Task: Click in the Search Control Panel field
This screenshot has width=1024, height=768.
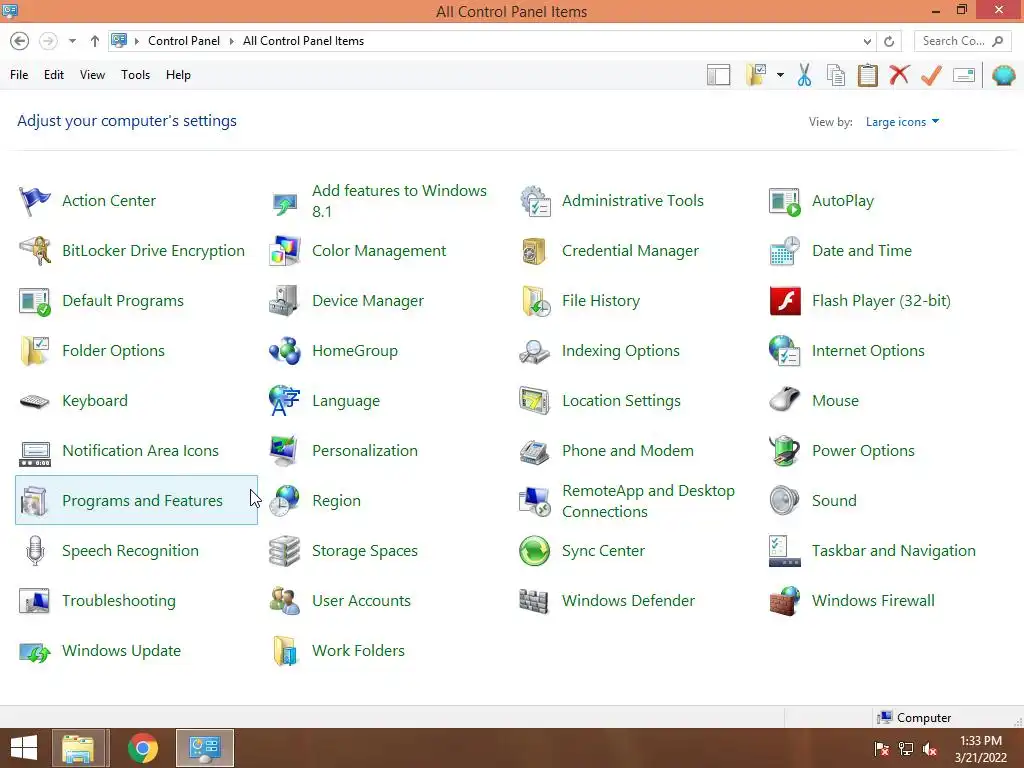Action: 962,41
